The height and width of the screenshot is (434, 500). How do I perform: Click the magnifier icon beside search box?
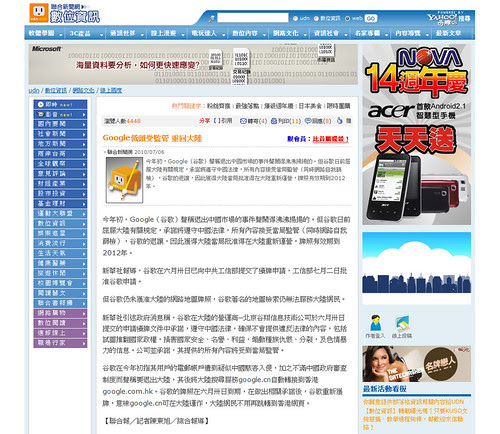click(x=211, y=18)
